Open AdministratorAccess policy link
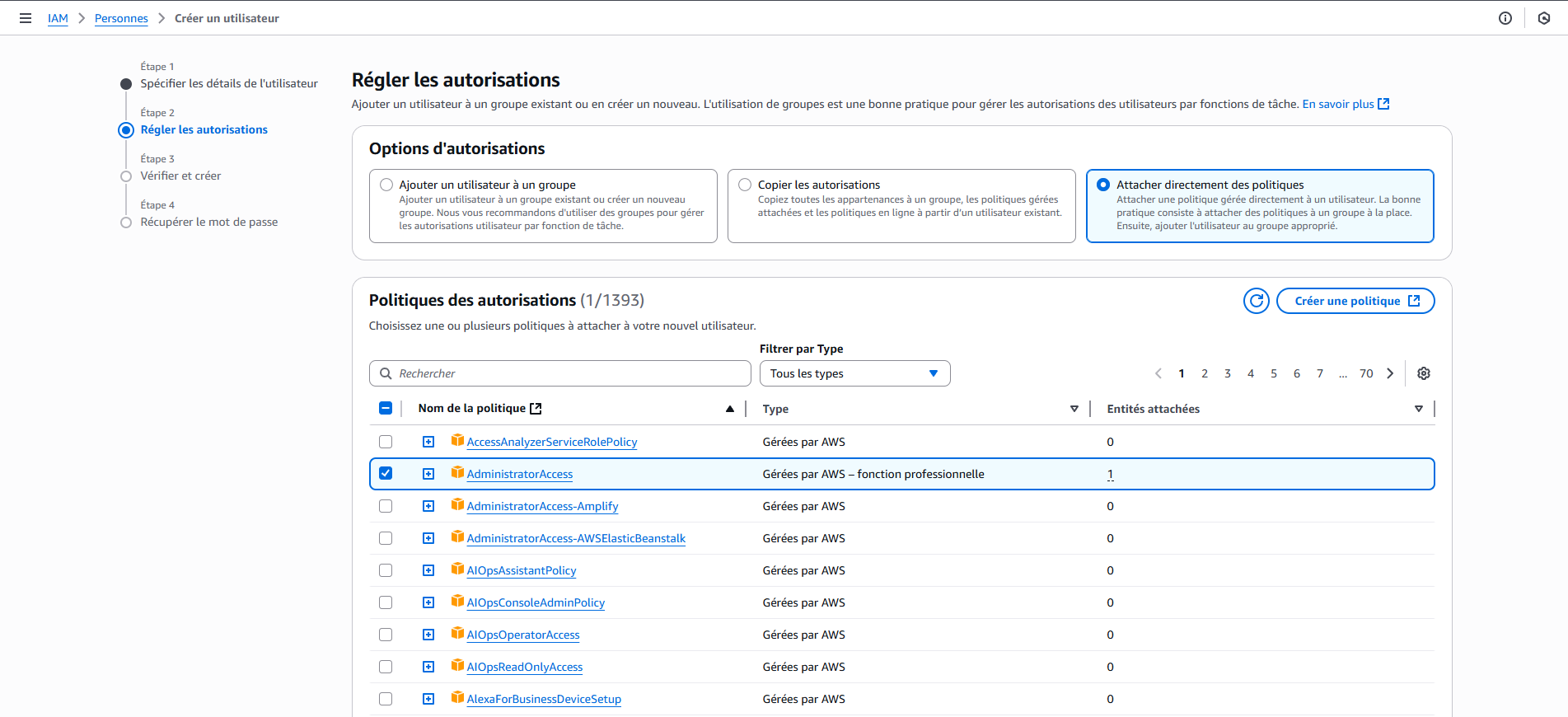 520,474
